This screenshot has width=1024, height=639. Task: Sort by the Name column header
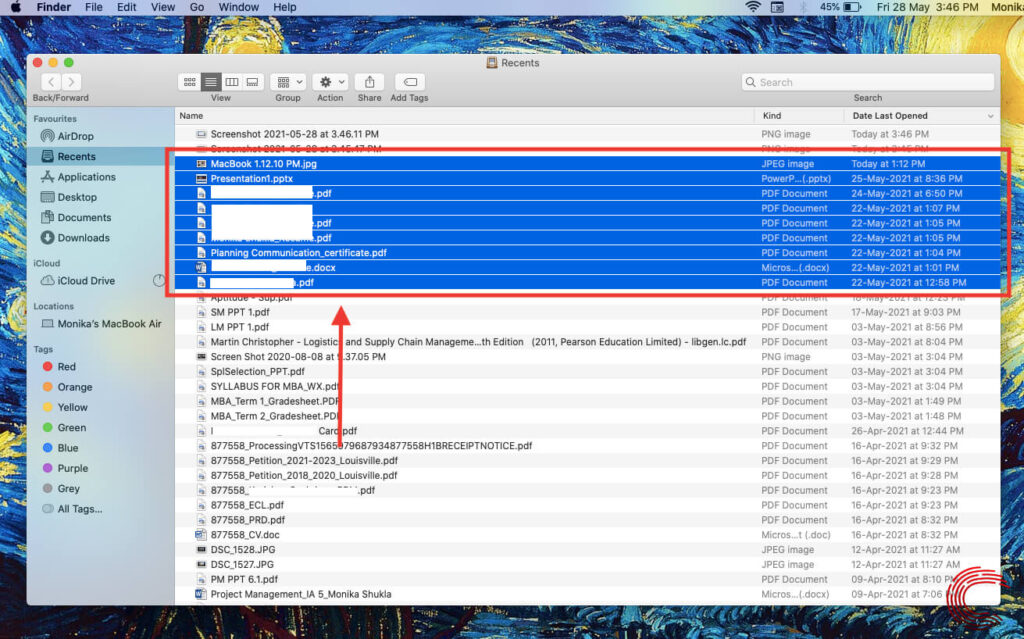click(191, 116)
